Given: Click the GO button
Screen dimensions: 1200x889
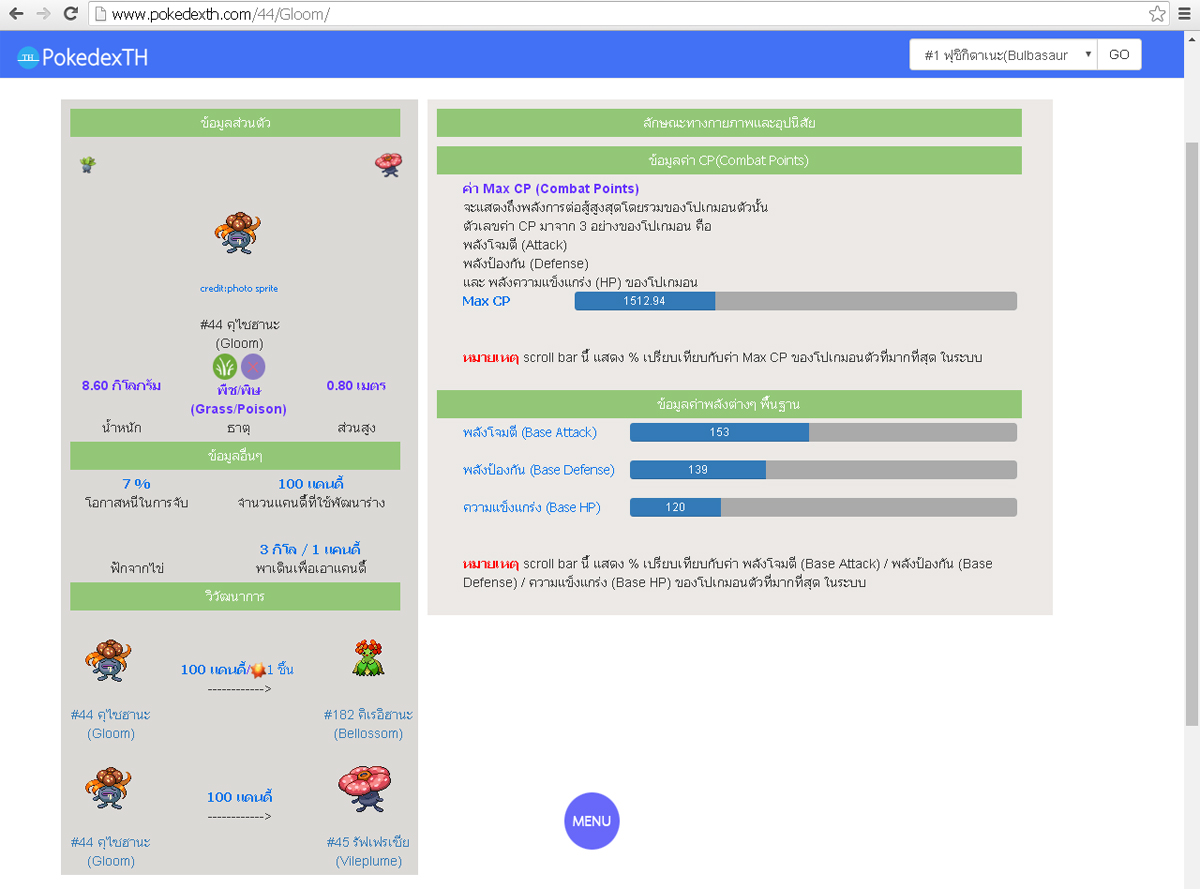Looking at the screenshot, I should [1119, 55].
